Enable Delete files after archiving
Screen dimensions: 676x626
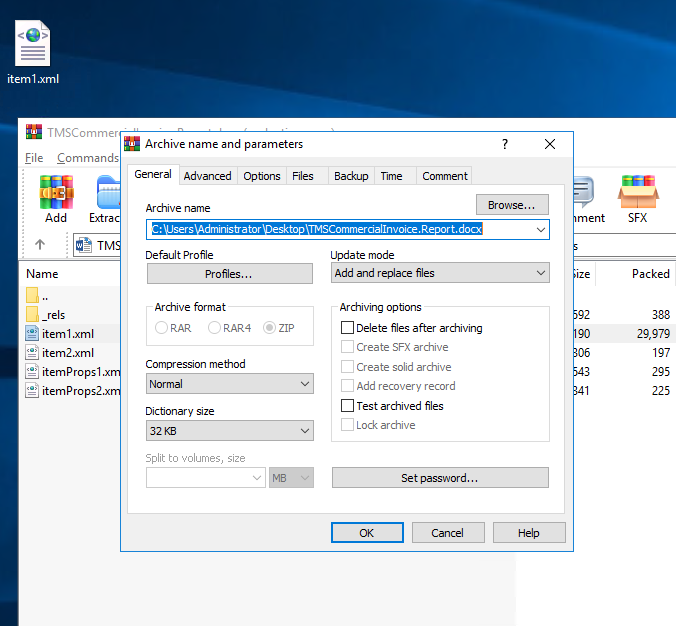pos(348,328)
